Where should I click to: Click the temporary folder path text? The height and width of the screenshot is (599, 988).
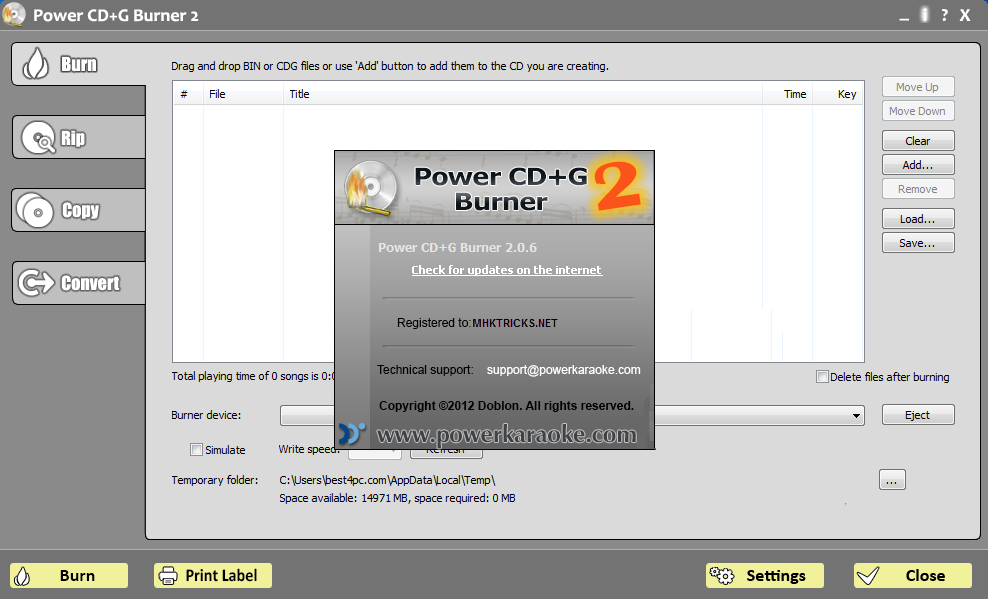click(387, 480)
